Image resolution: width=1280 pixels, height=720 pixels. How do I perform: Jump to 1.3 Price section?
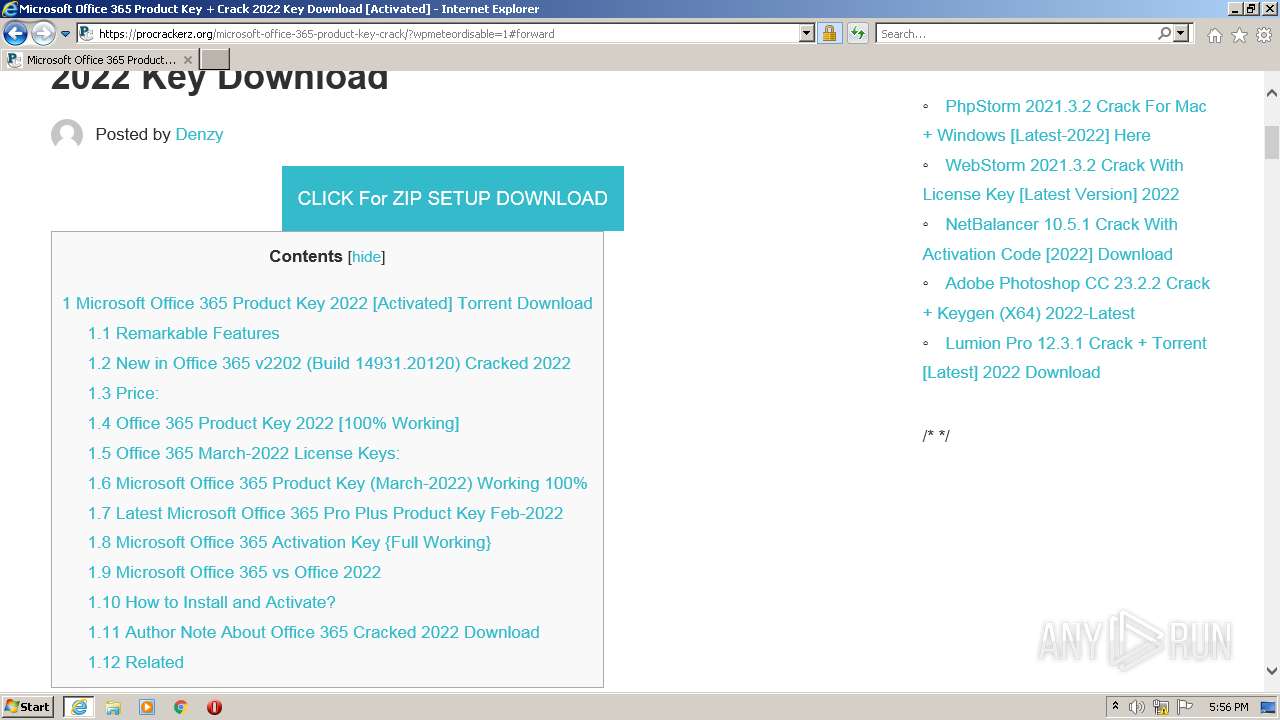(123, 393)
